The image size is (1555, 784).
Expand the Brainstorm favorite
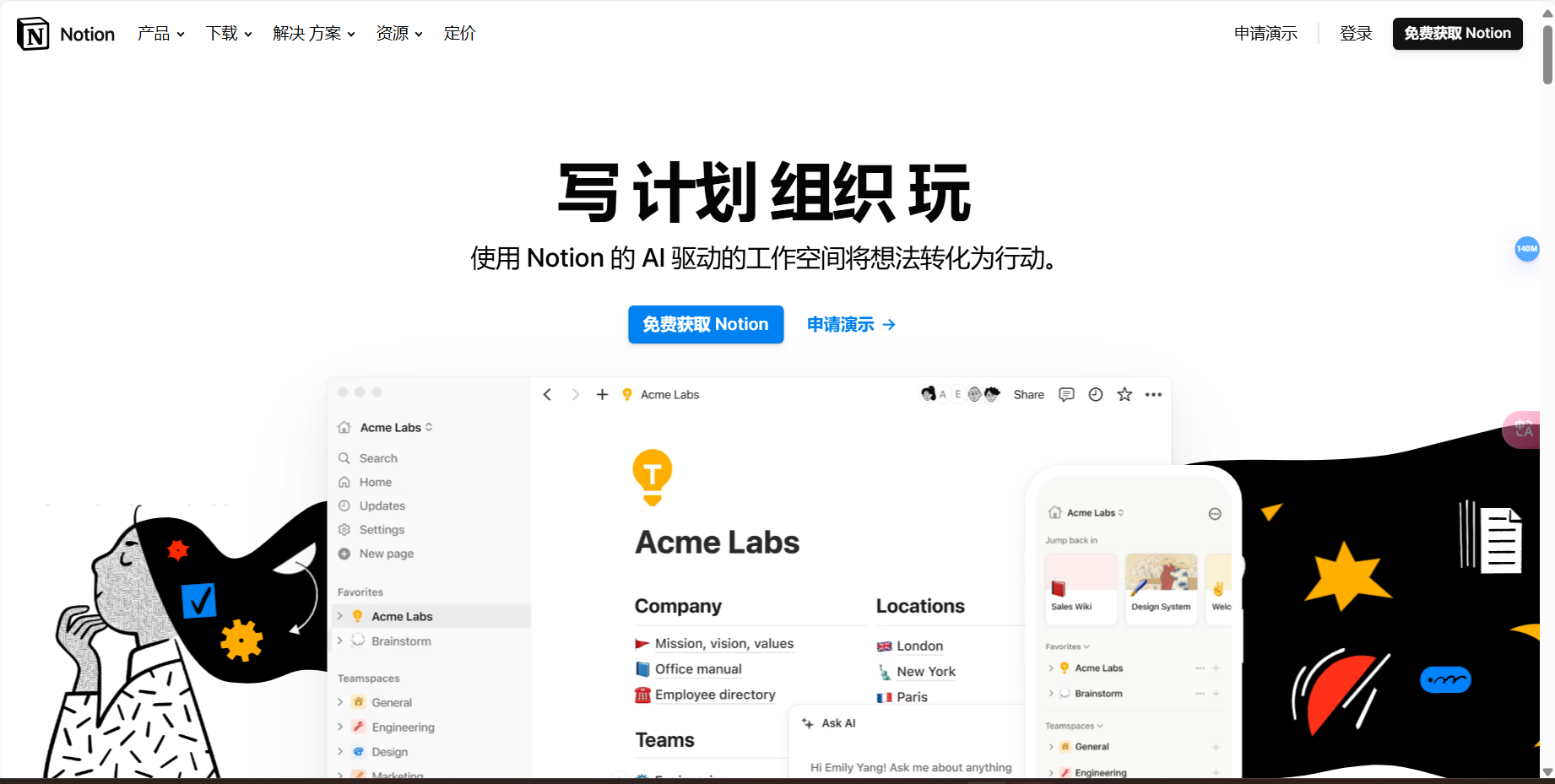tap(340, 641)
